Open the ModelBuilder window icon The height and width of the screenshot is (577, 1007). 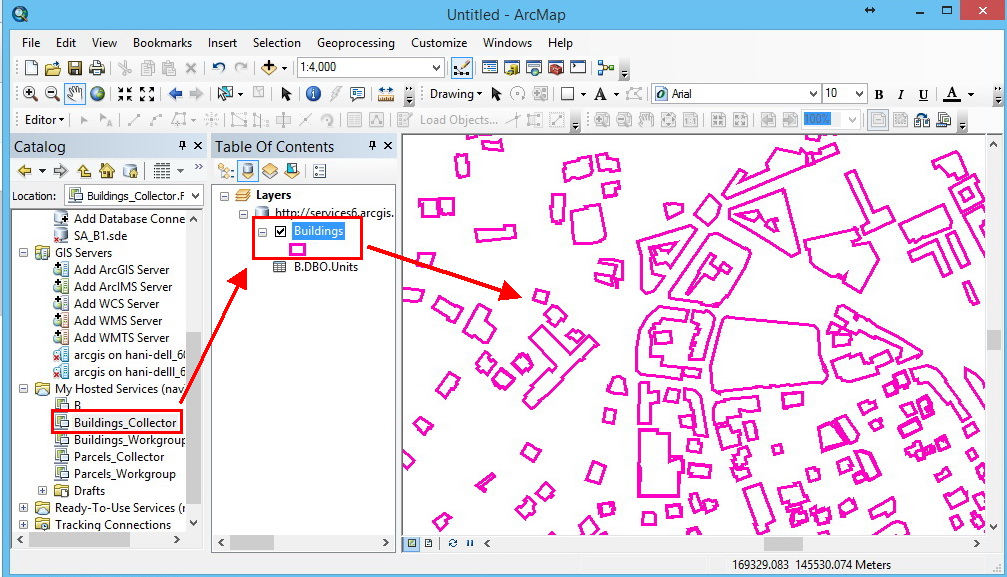pos(606,67)
